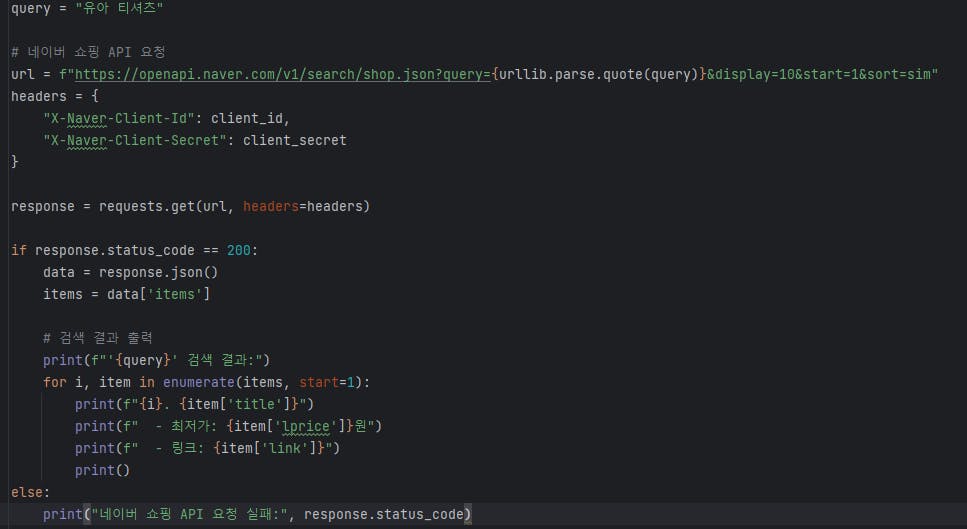Click the "X-Naver-Client-Id" header key
This screenshot has height=529, width=967.
pos(119,118)
